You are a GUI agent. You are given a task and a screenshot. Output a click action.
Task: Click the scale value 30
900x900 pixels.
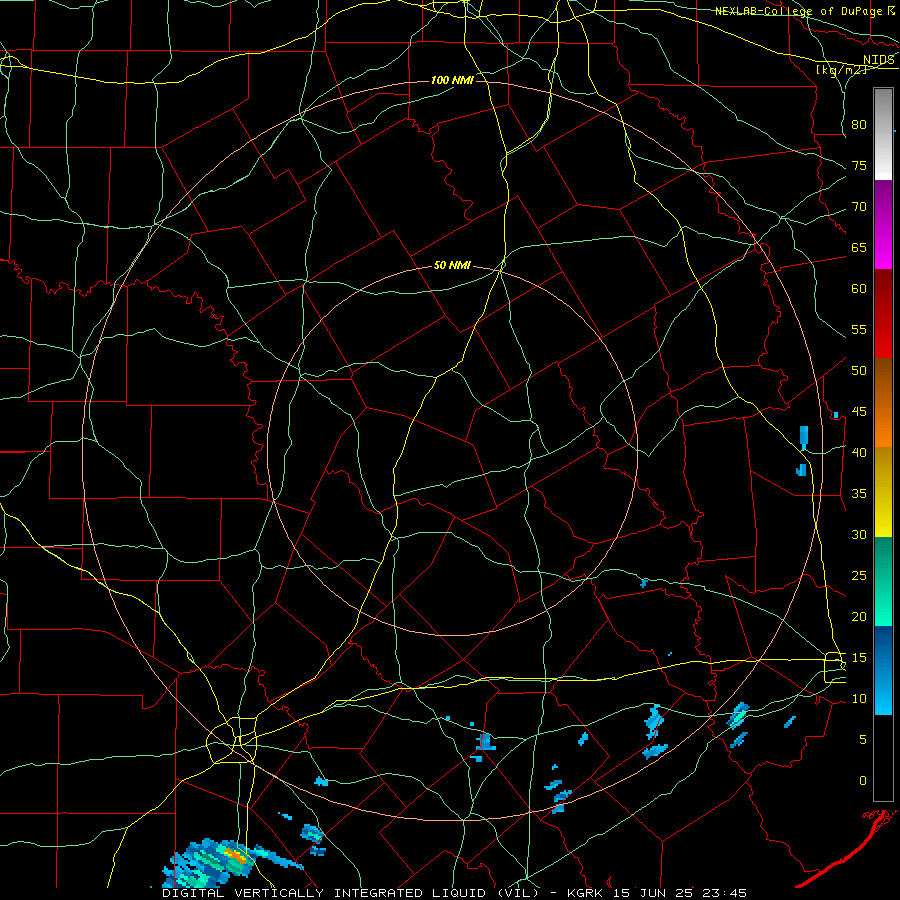click(x=859, y=535)
